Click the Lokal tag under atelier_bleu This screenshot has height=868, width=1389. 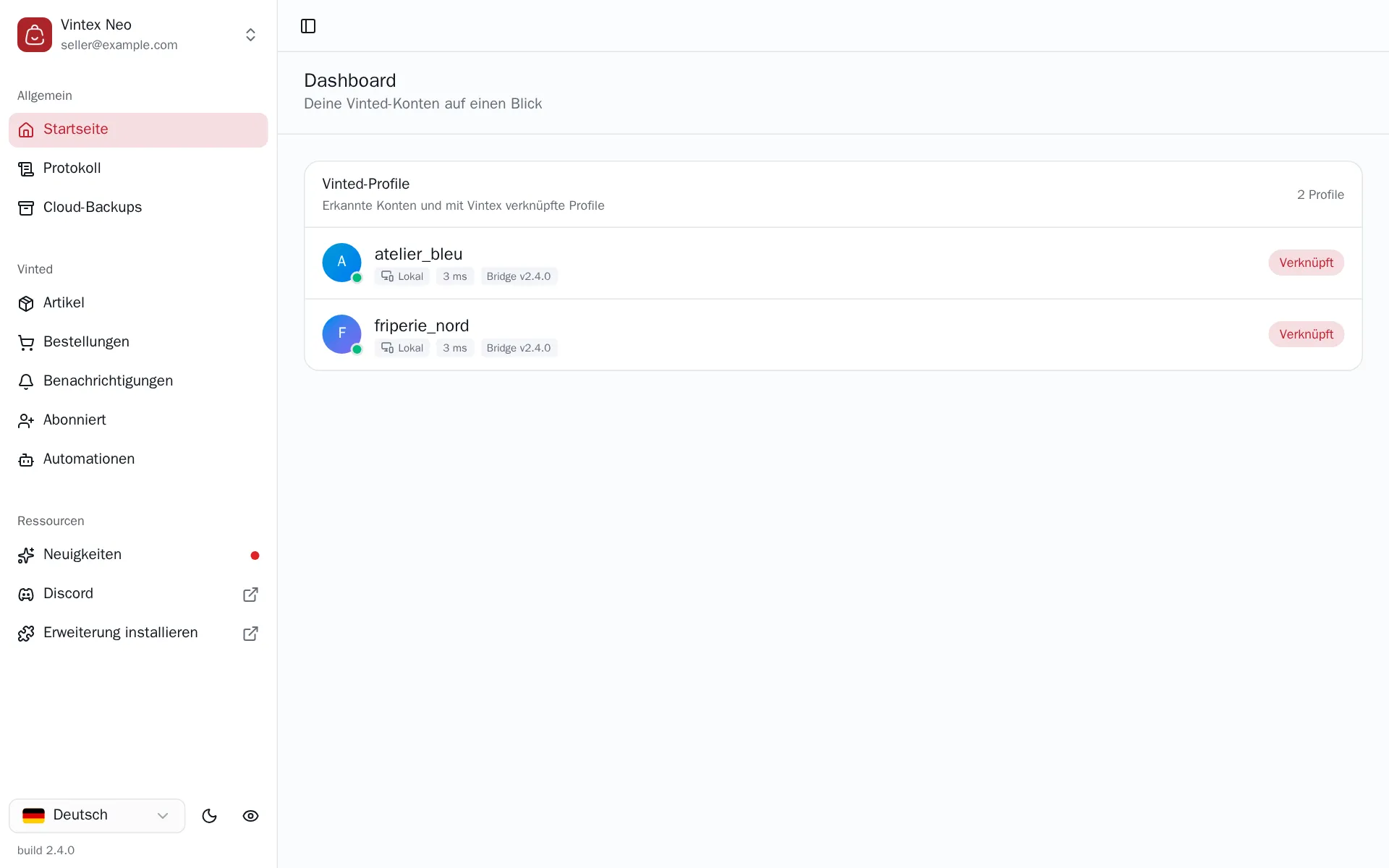(402, 276)
